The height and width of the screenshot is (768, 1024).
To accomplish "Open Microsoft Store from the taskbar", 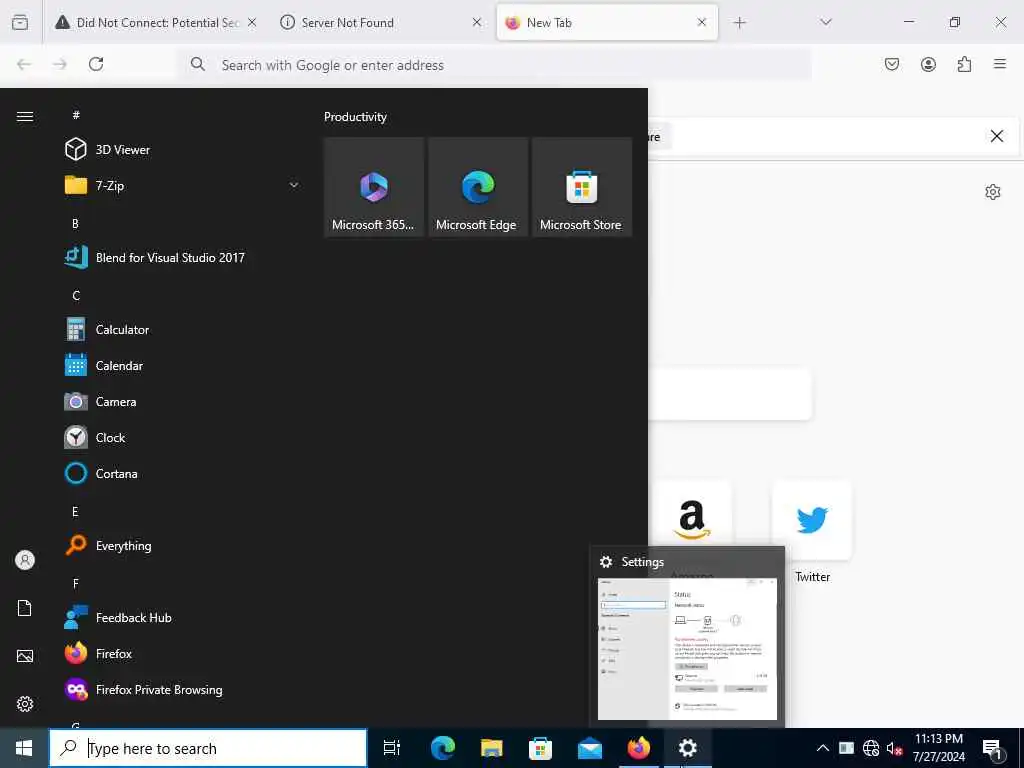I will pyautogui.click(x=540, y=748).
